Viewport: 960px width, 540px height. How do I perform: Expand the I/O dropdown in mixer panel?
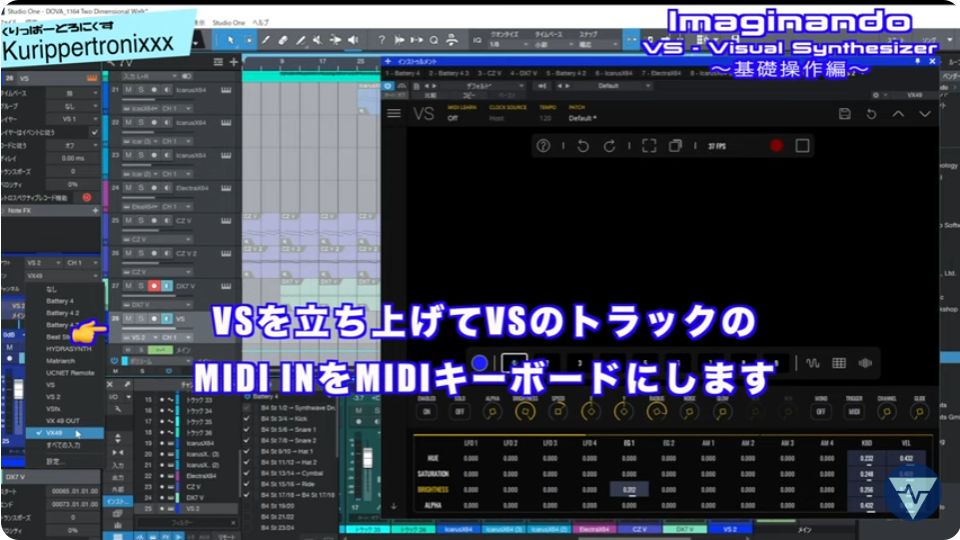[x=118, y=397]
